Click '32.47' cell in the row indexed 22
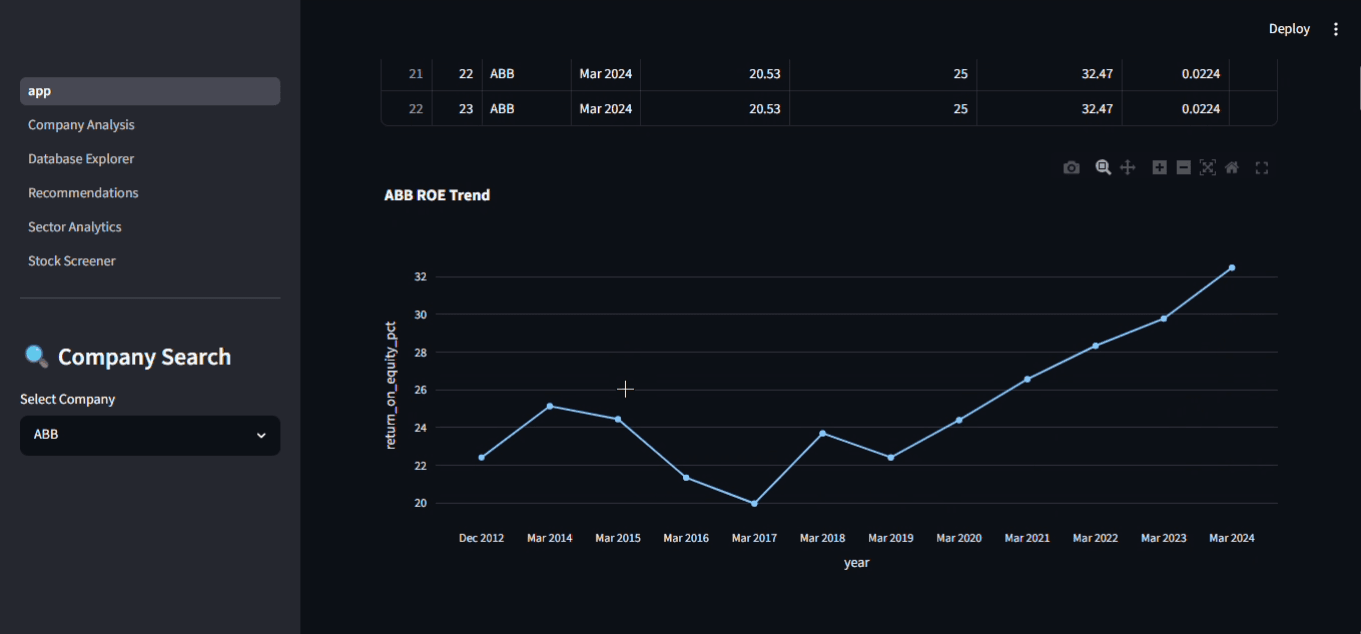Viewport: 1361px width, 634px height. coord(1049,108)
